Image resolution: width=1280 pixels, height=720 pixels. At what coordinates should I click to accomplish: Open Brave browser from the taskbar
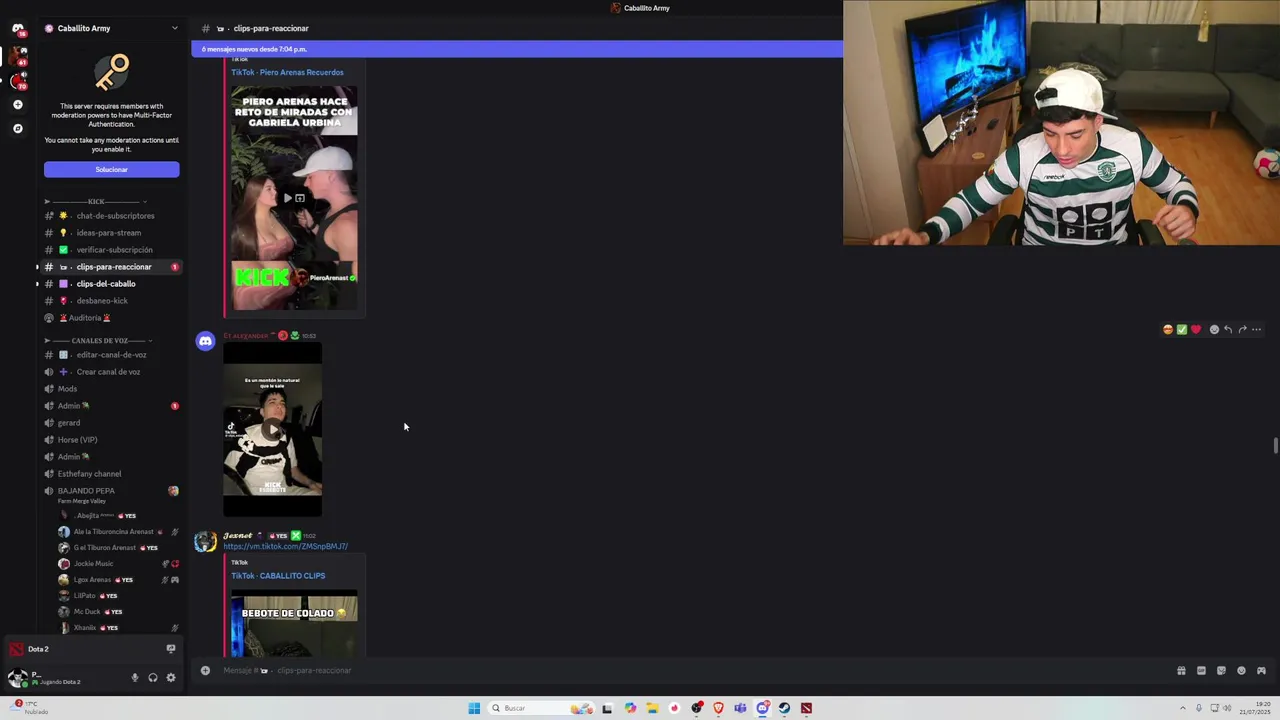click(718, 708)
